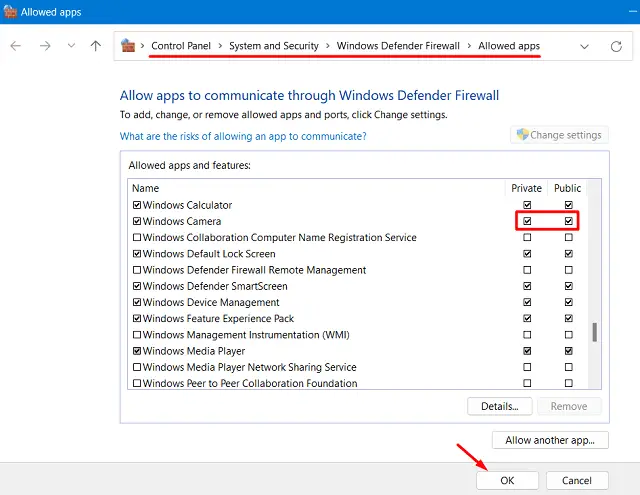Toggle Windows Camera Public checkbox
640x495 pixels.
(x=568, y=221)
